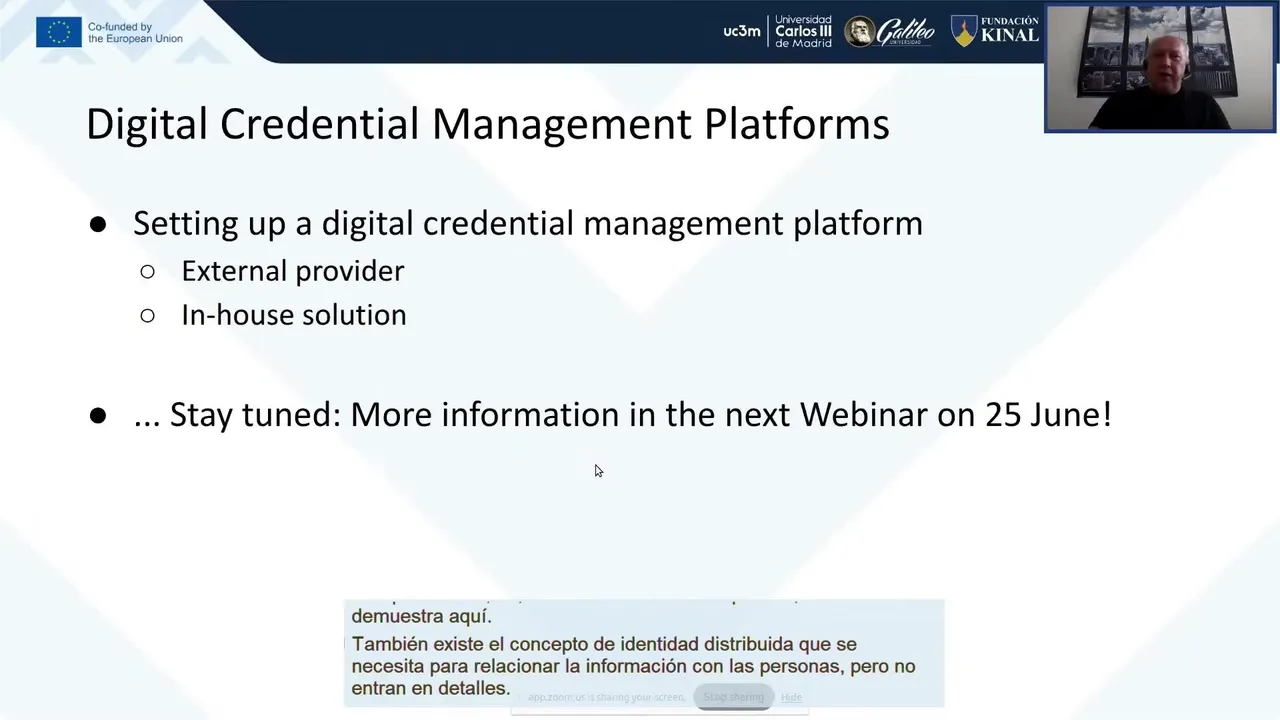Click the European Union flag logo
Screen dimensions: 1280x720
coord(59,32)
